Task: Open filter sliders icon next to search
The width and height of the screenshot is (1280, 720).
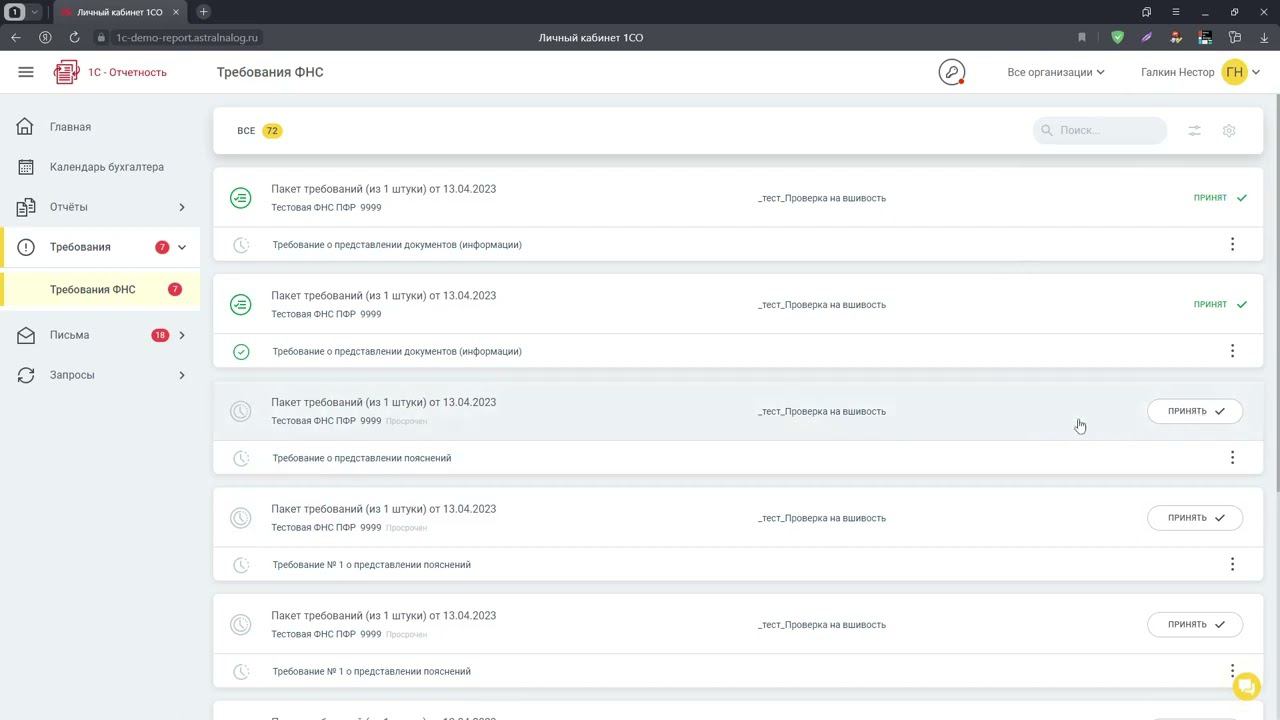Action: [x=1194, y=131]
